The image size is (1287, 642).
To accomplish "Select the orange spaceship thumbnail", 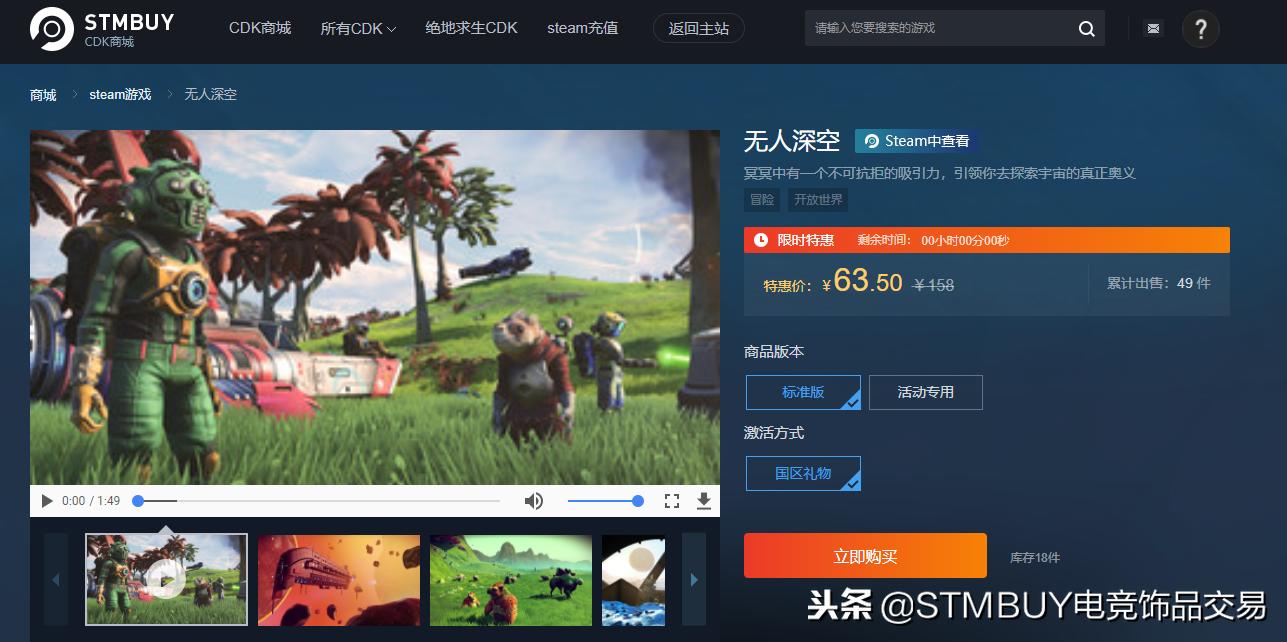I will pyautogui.click(x=338, y=580).
